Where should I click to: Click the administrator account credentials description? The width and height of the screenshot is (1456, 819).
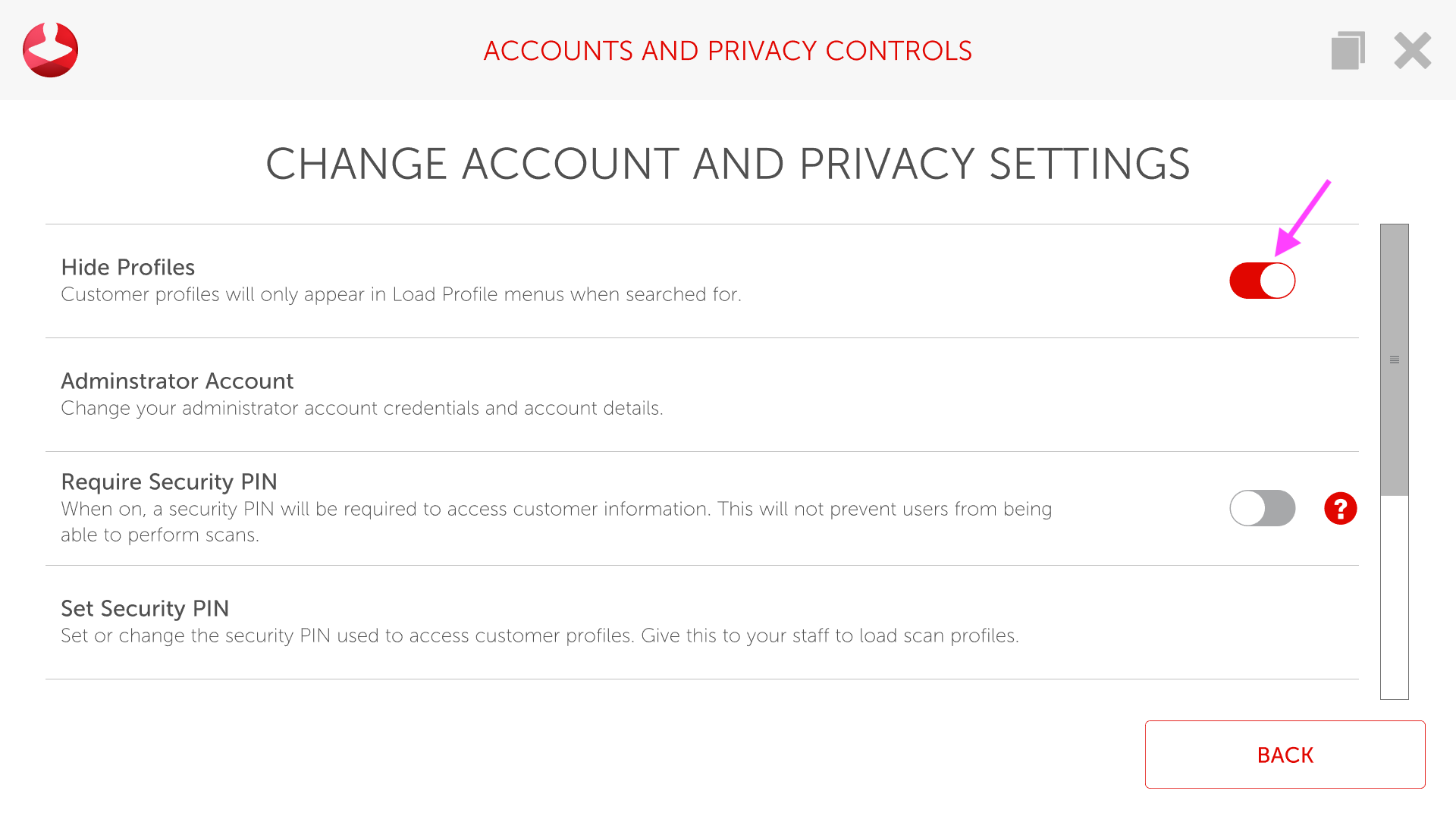[x=362, y=409]
